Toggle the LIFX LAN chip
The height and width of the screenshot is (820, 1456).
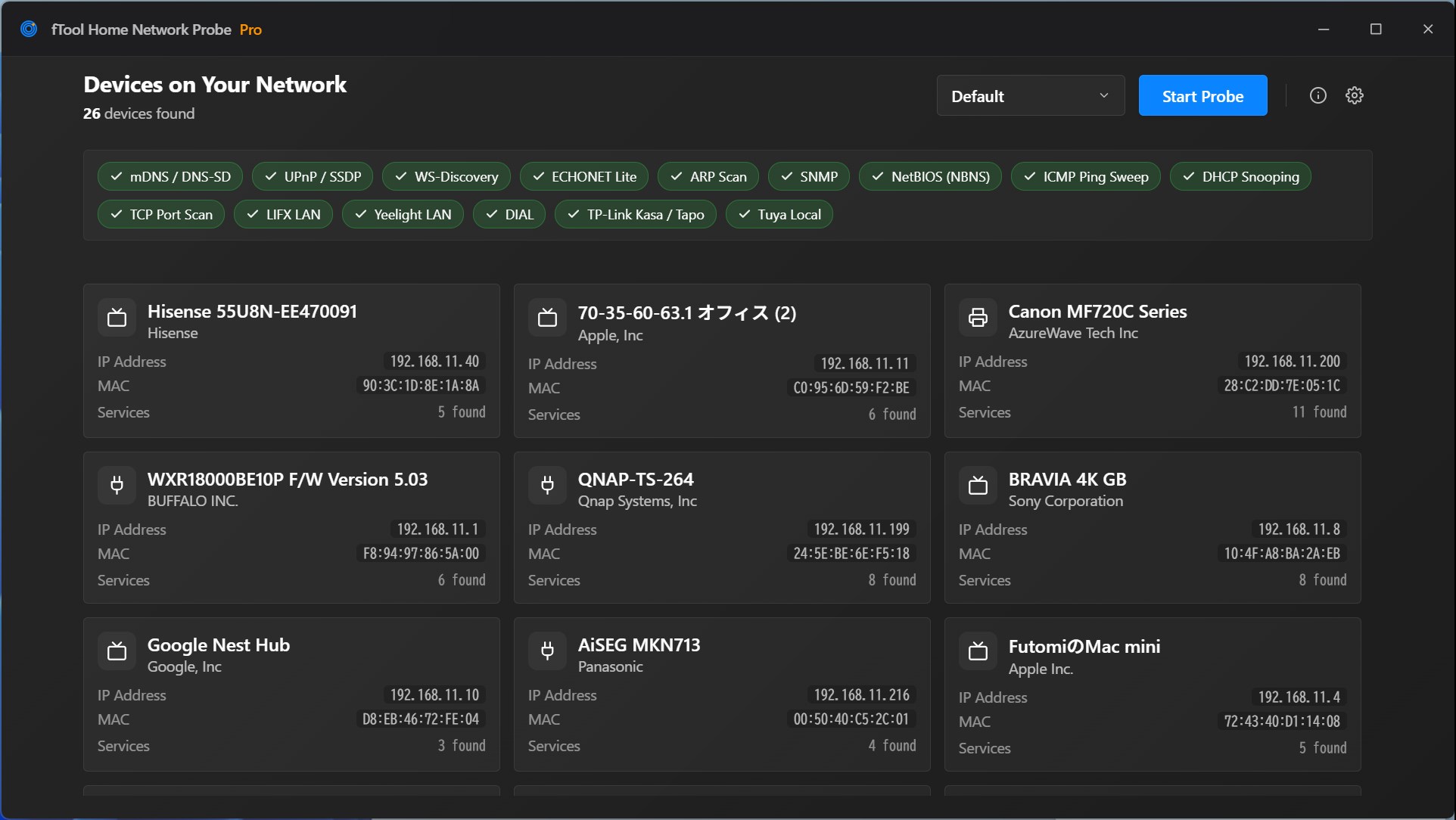pos(283,214)
